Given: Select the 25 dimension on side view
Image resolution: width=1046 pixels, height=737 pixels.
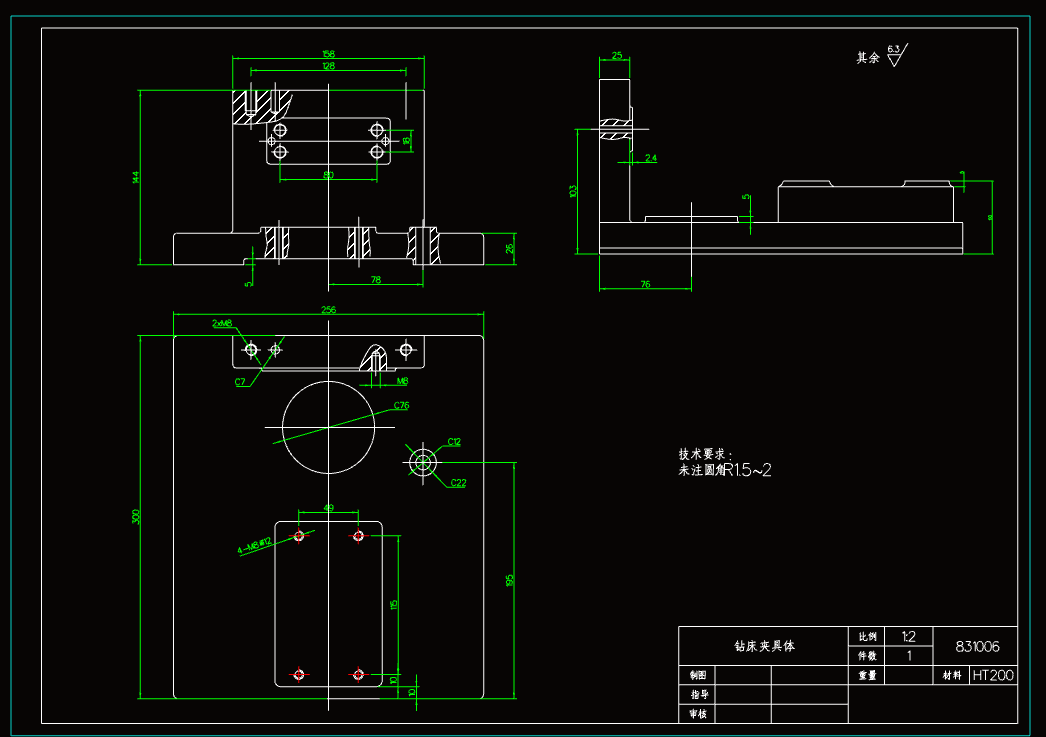Looking at the screenshot, I should tap(617, 55).
